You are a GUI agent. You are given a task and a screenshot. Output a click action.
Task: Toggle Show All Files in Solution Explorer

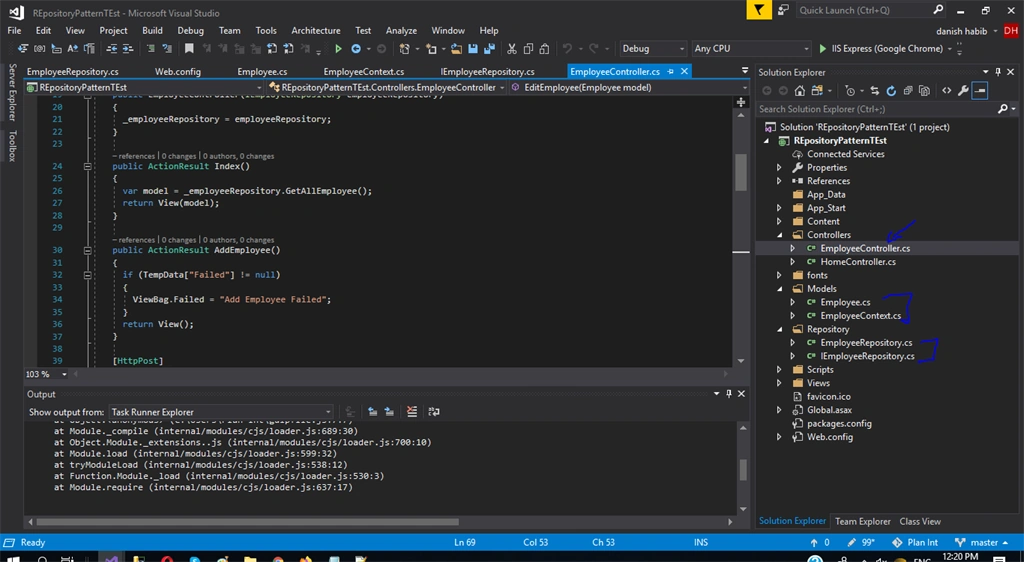(x=925, y=91)
